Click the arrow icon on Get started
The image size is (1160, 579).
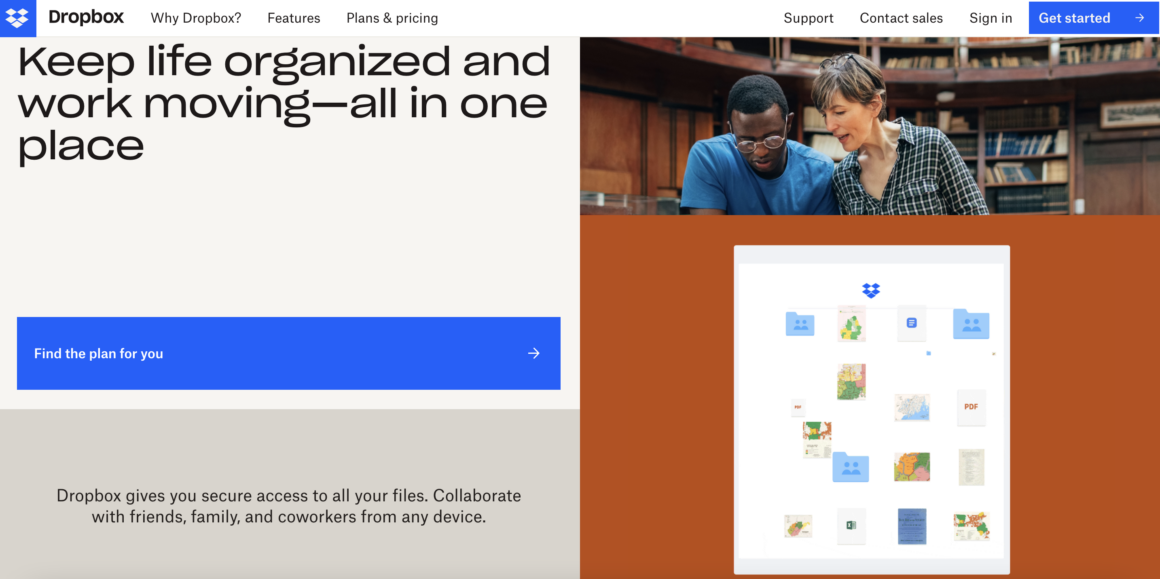click(x=1139, y=18)
